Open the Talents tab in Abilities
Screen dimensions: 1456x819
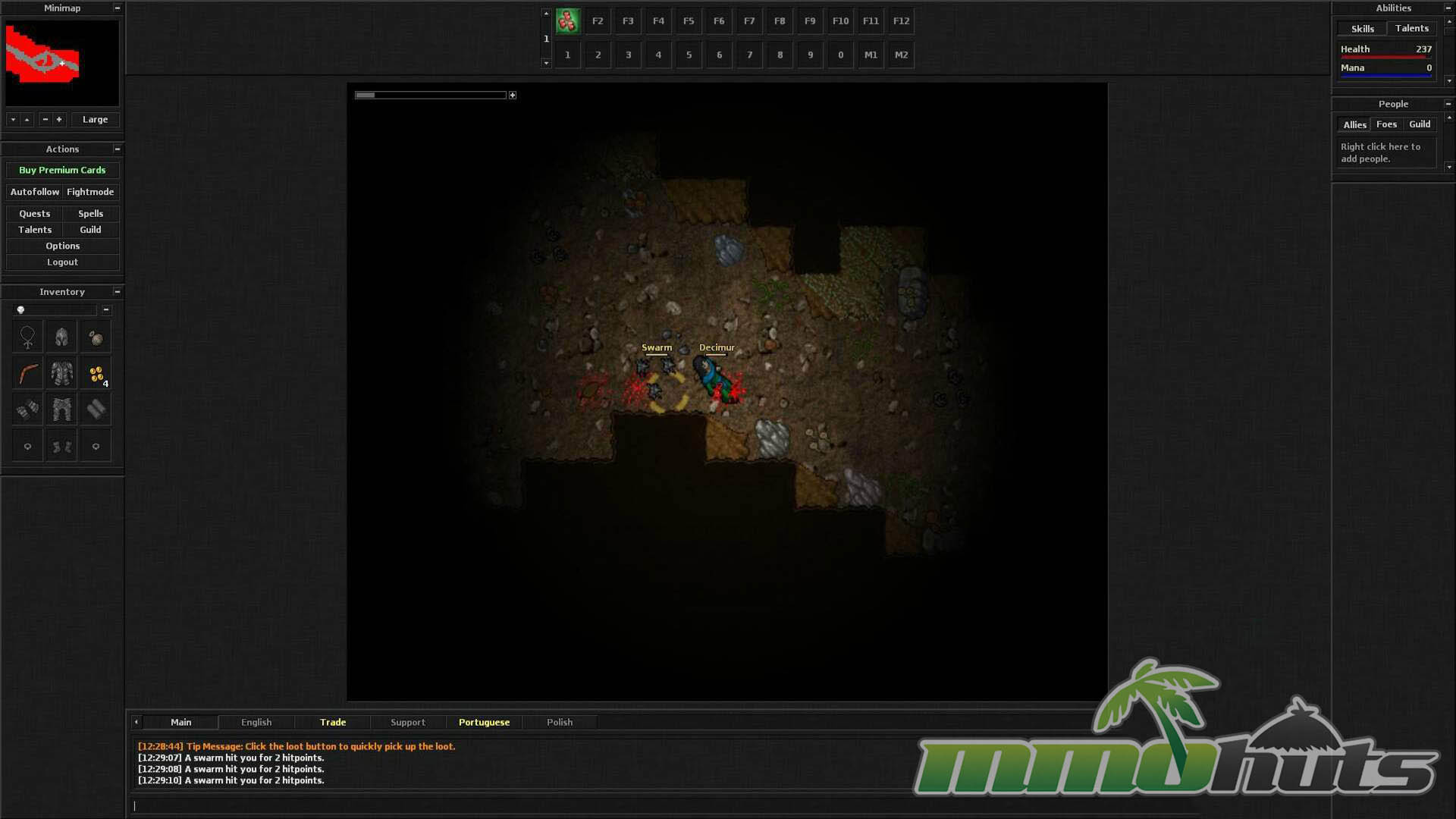pos(1411,28)
